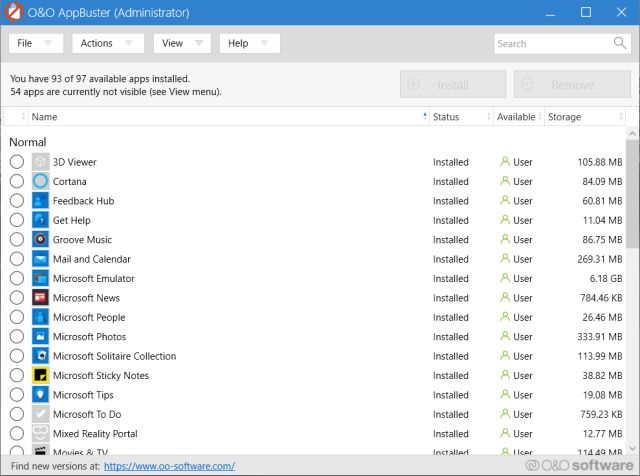Select the Feedback Hub radio button
This screenshot has width=640, height=476.
[17, 201]
